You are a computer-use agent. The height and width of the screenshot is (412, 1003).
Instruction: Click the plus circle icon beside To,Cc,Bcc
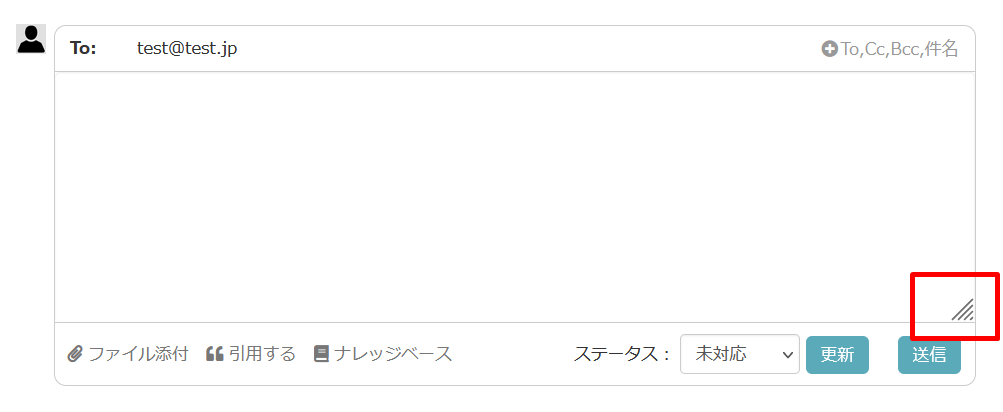click(829, 49)
